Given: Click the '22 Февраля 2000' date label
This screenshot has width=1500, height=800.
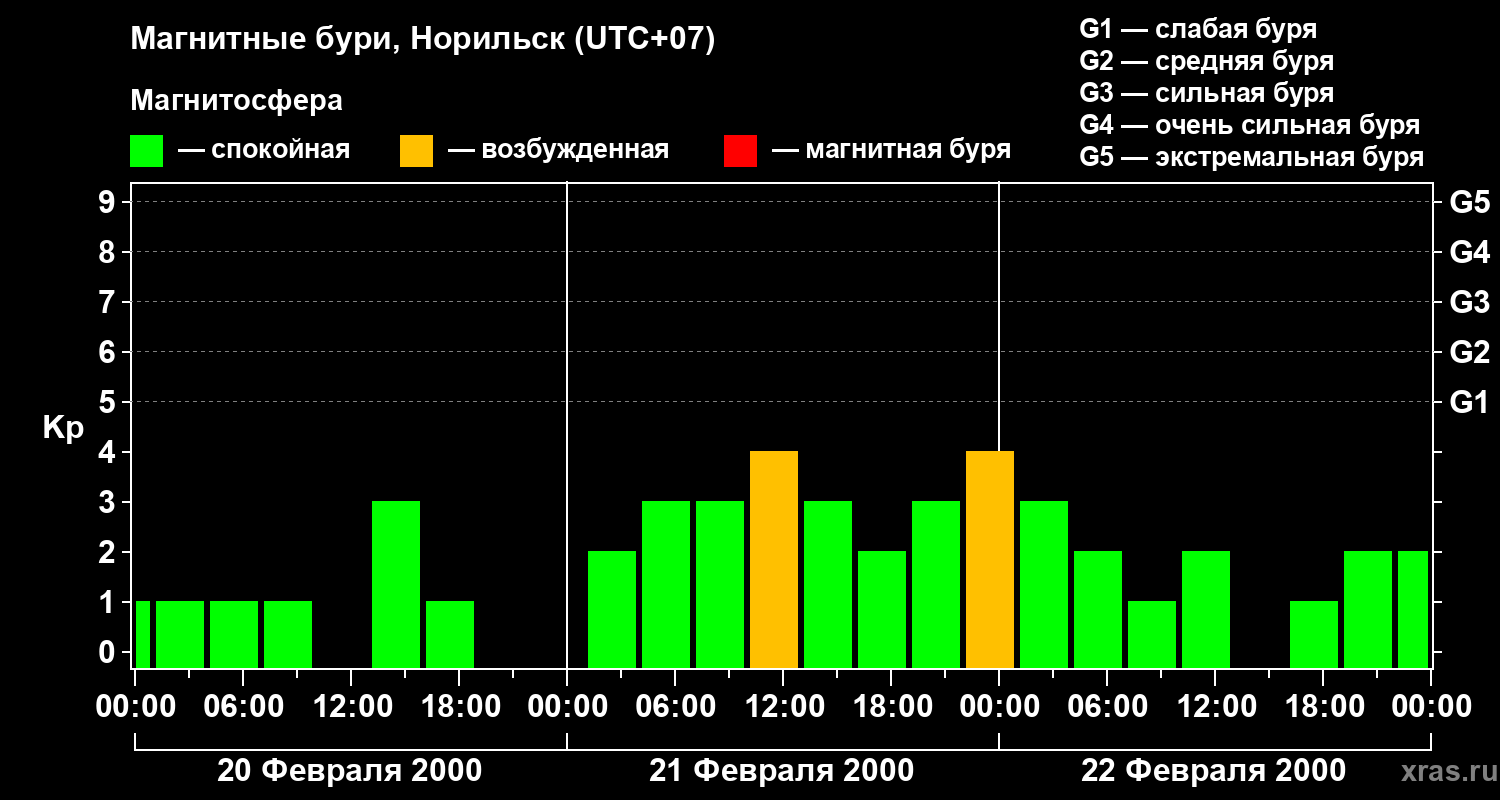Looking at the screenshot, I should tap(1214, 771).
